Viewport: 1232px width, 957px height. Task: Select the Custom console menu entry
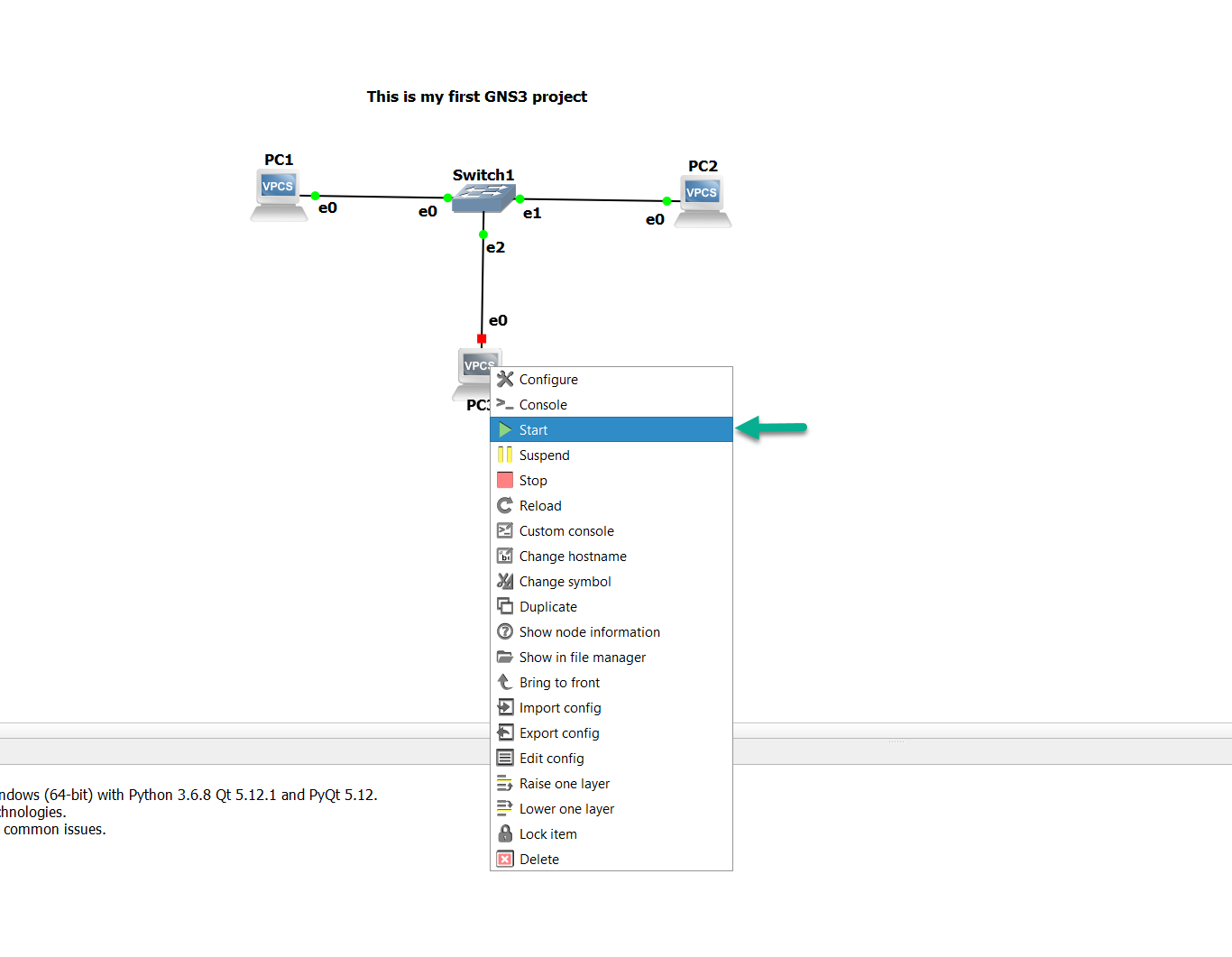click(x=611, y=530)
